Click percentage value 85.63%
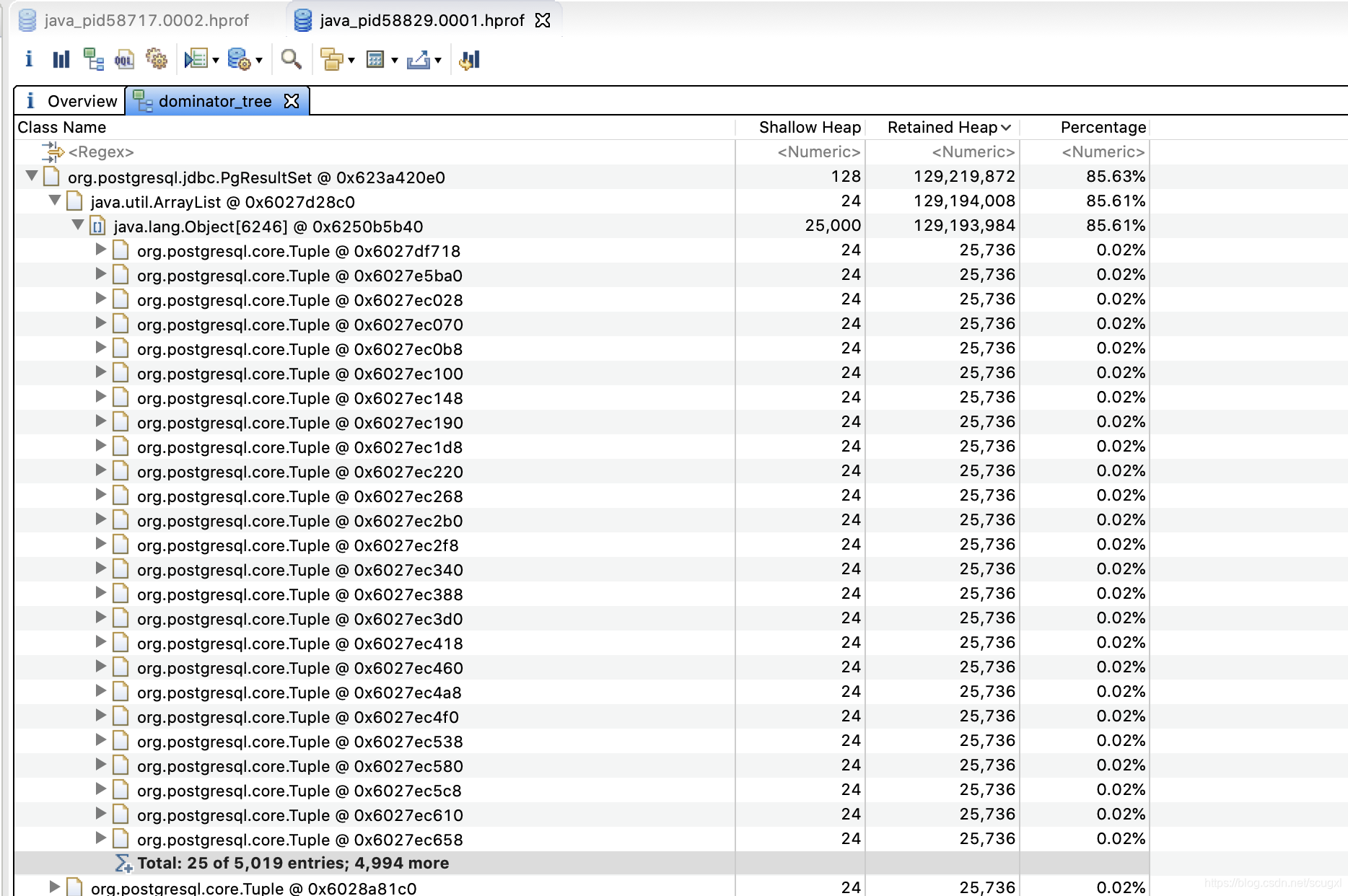 pyautogui.click(x=1116, y=176)
